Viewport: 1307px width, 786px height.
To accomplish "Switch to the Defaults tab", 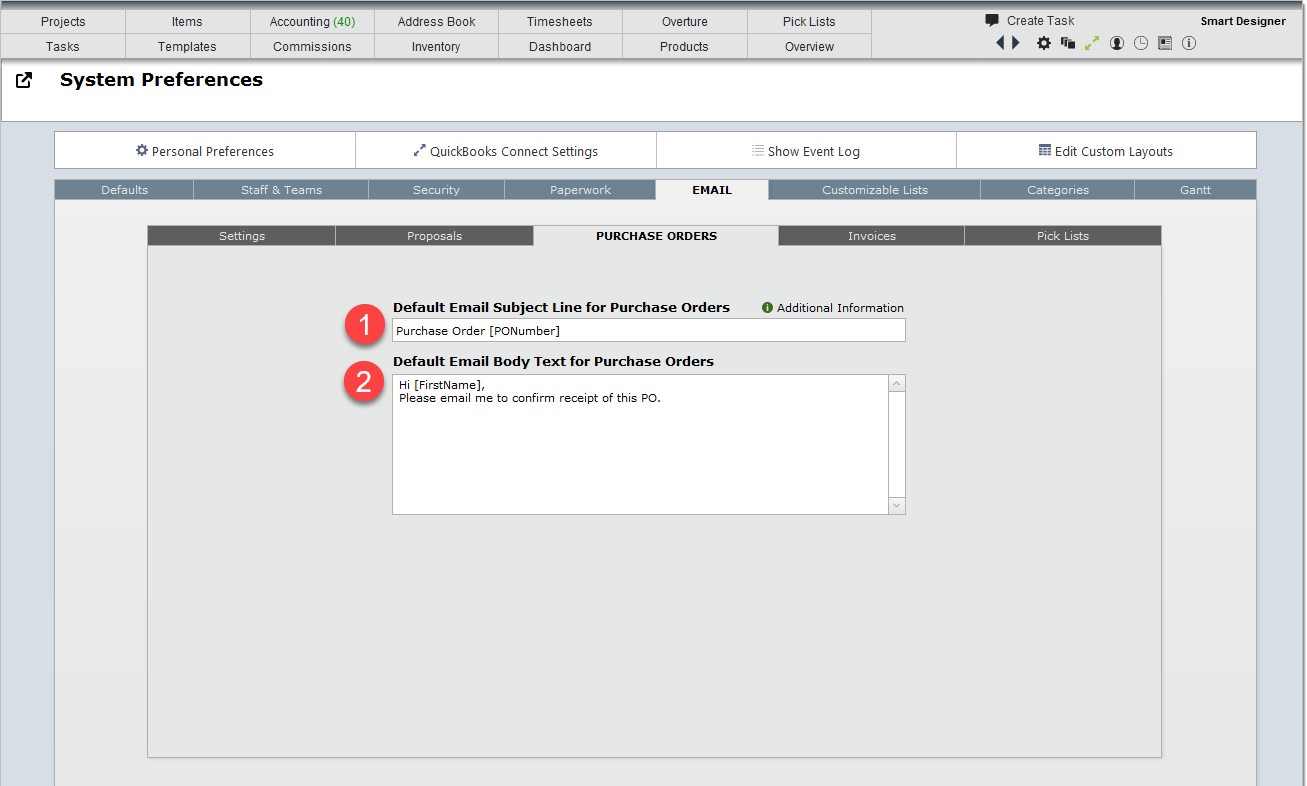I will coord(124,190).
